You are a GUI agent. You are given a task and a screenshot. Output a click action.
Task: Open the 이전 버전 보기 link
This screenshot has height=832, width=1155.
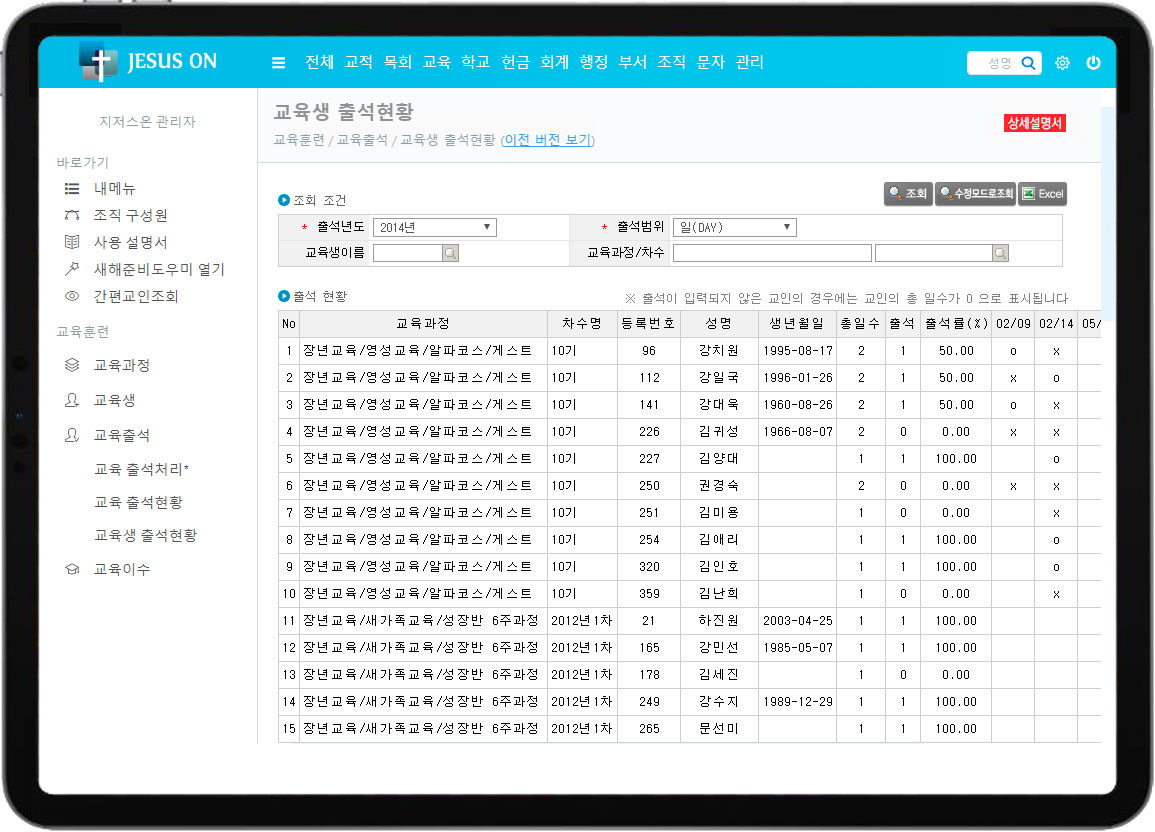547,140
